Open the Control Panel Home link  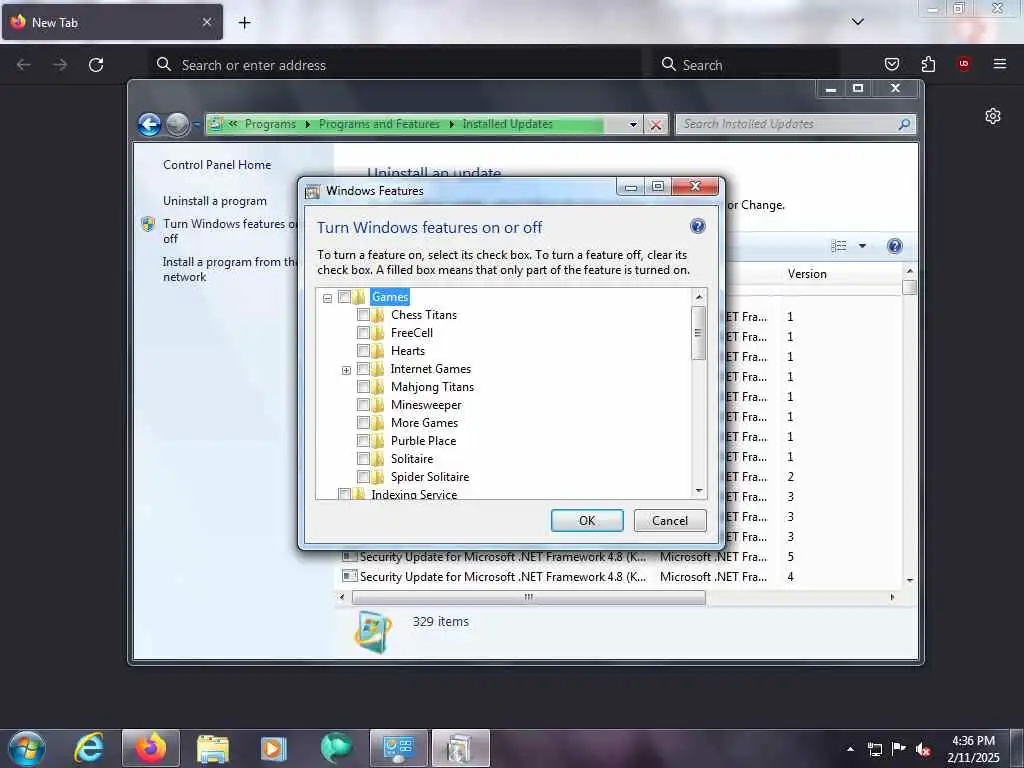point(217,165)
